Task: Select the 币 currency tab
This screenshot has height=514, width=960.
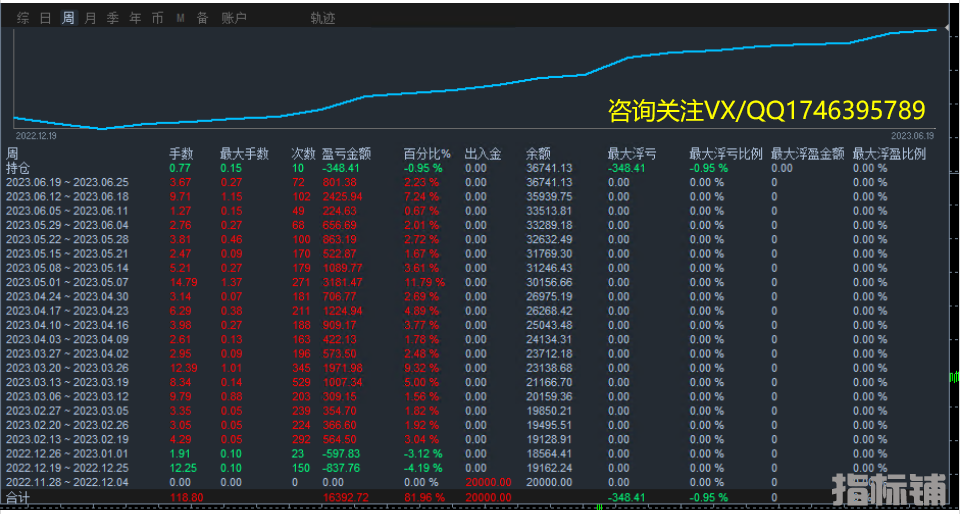Action: point(157,18)
